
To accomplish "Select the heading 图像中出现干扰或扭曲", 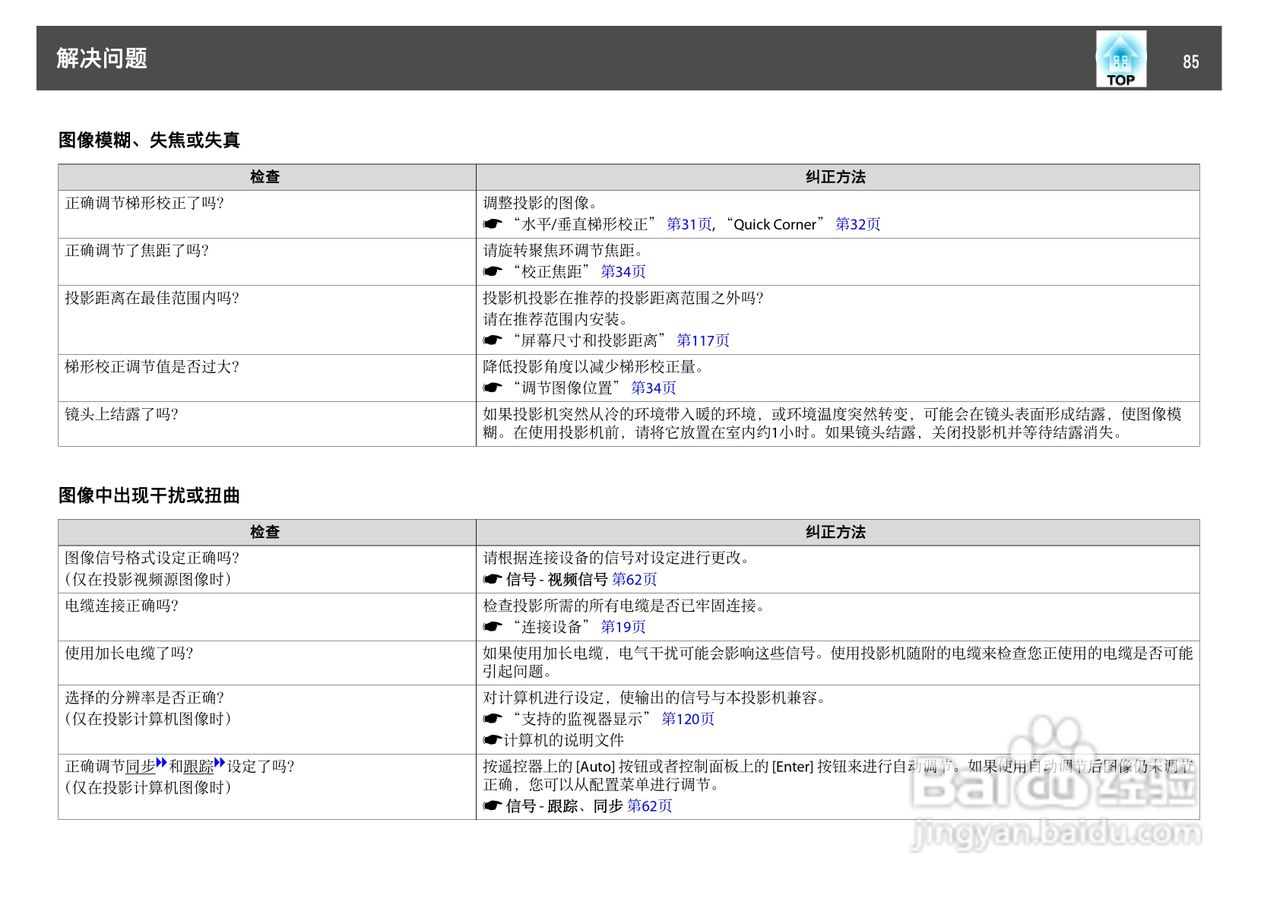I will click(149, 496).
